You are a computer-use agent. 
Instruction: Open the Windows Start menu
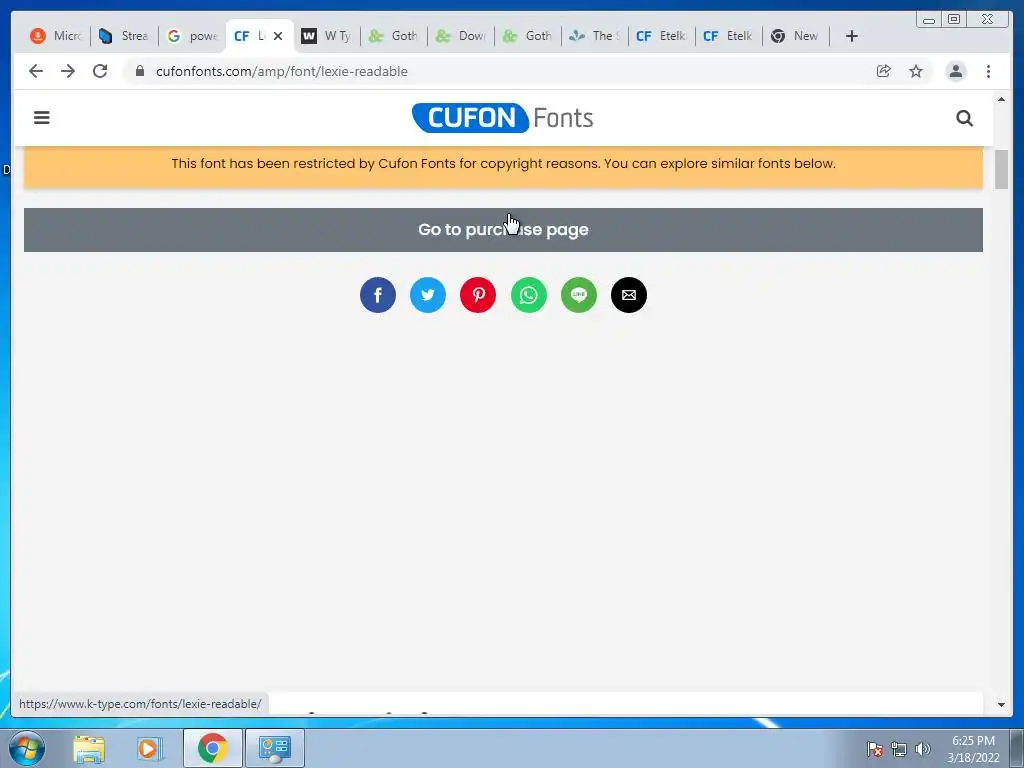pos(27,748)
